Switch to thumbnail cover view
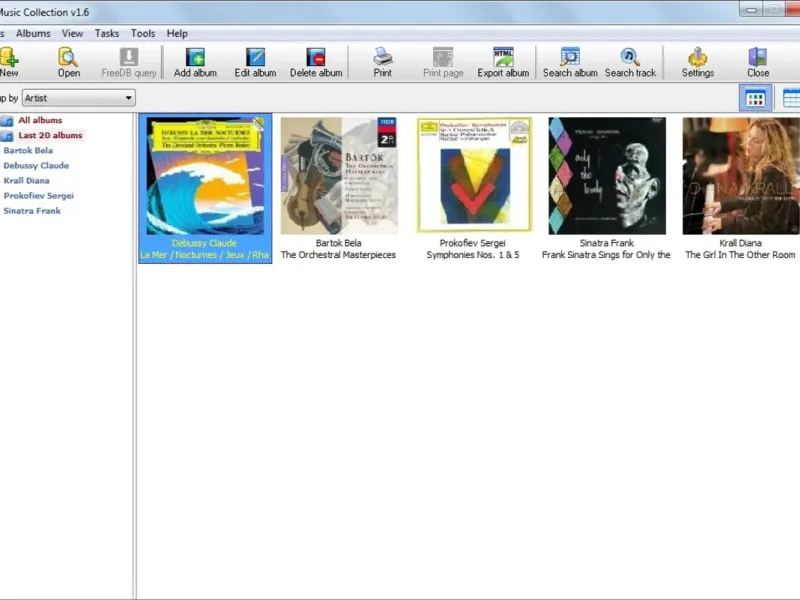This screenshot has height=600, width=800. [755, 98]
